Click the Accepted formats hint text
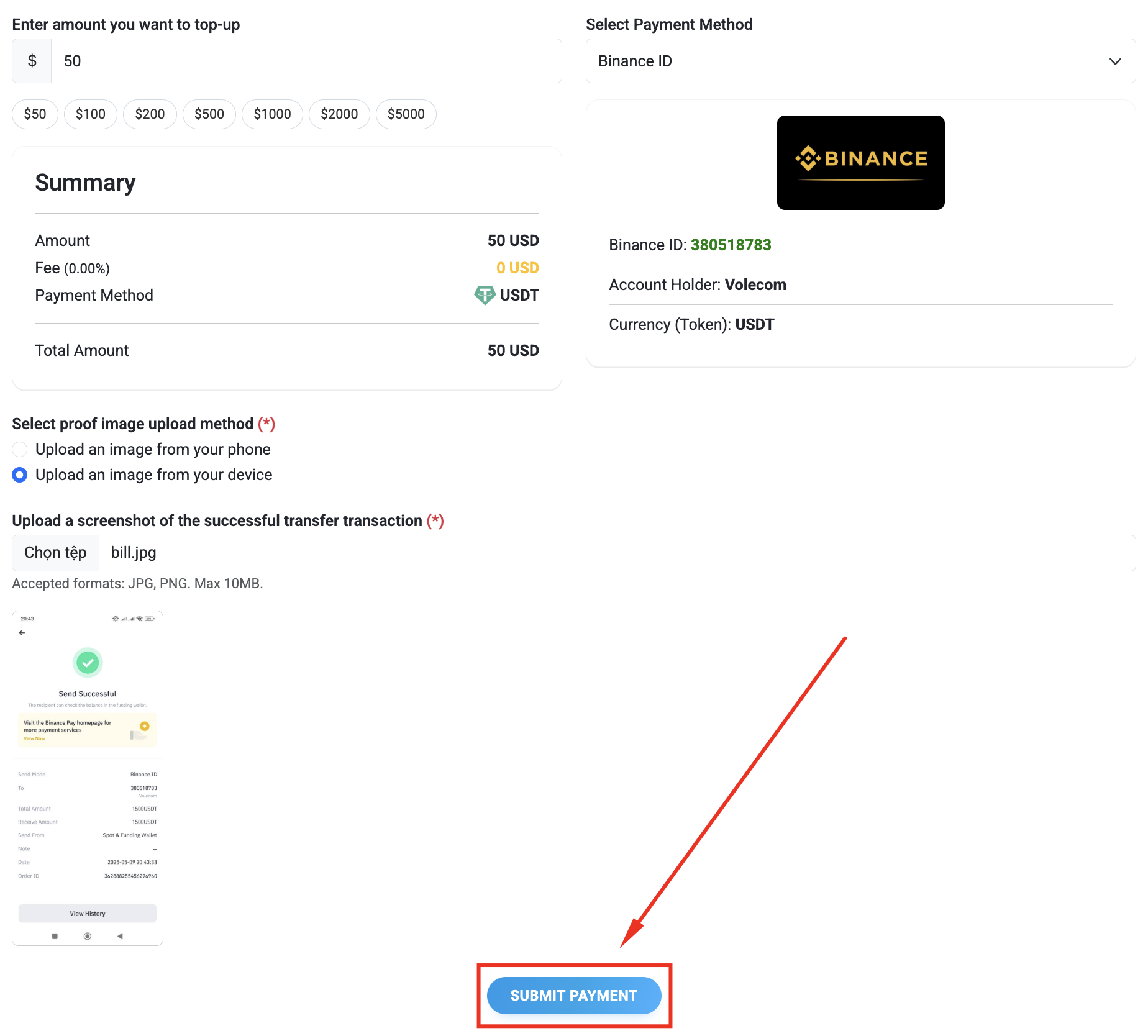This screenshot has height=1036, width=1148. pos(137,583)
